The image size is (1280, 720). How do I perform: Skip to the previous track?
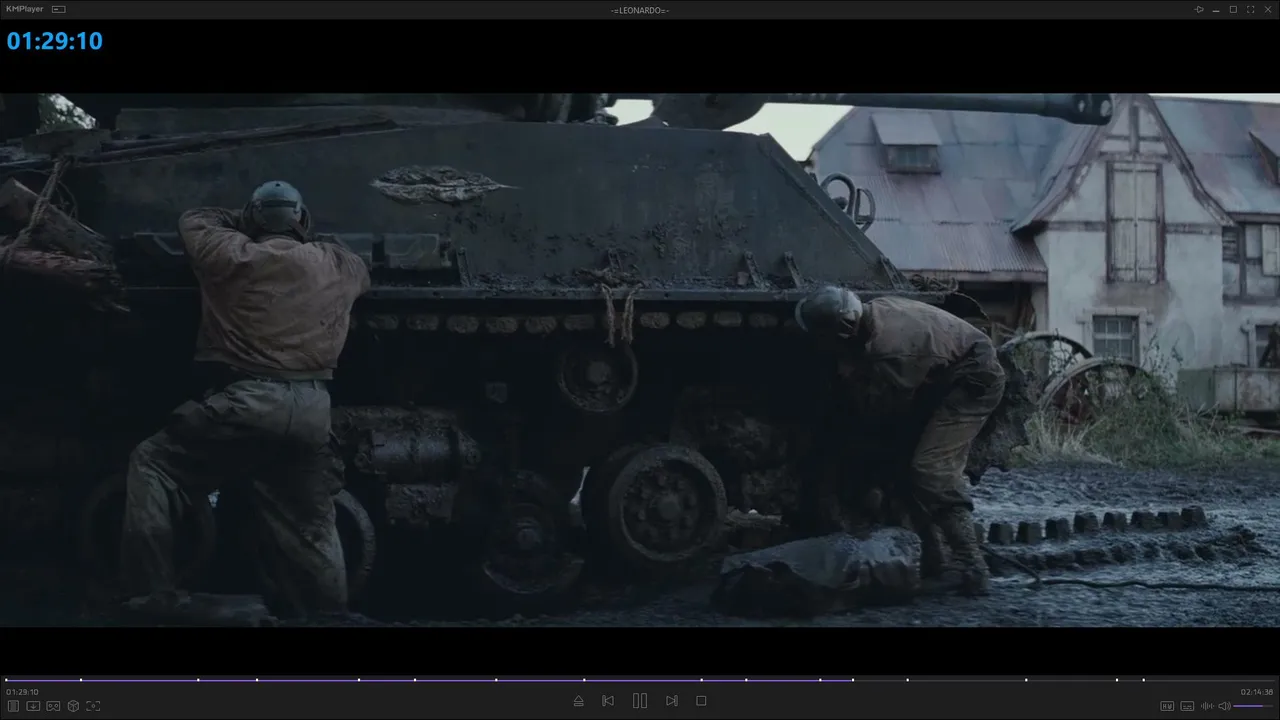coord(608,701)
